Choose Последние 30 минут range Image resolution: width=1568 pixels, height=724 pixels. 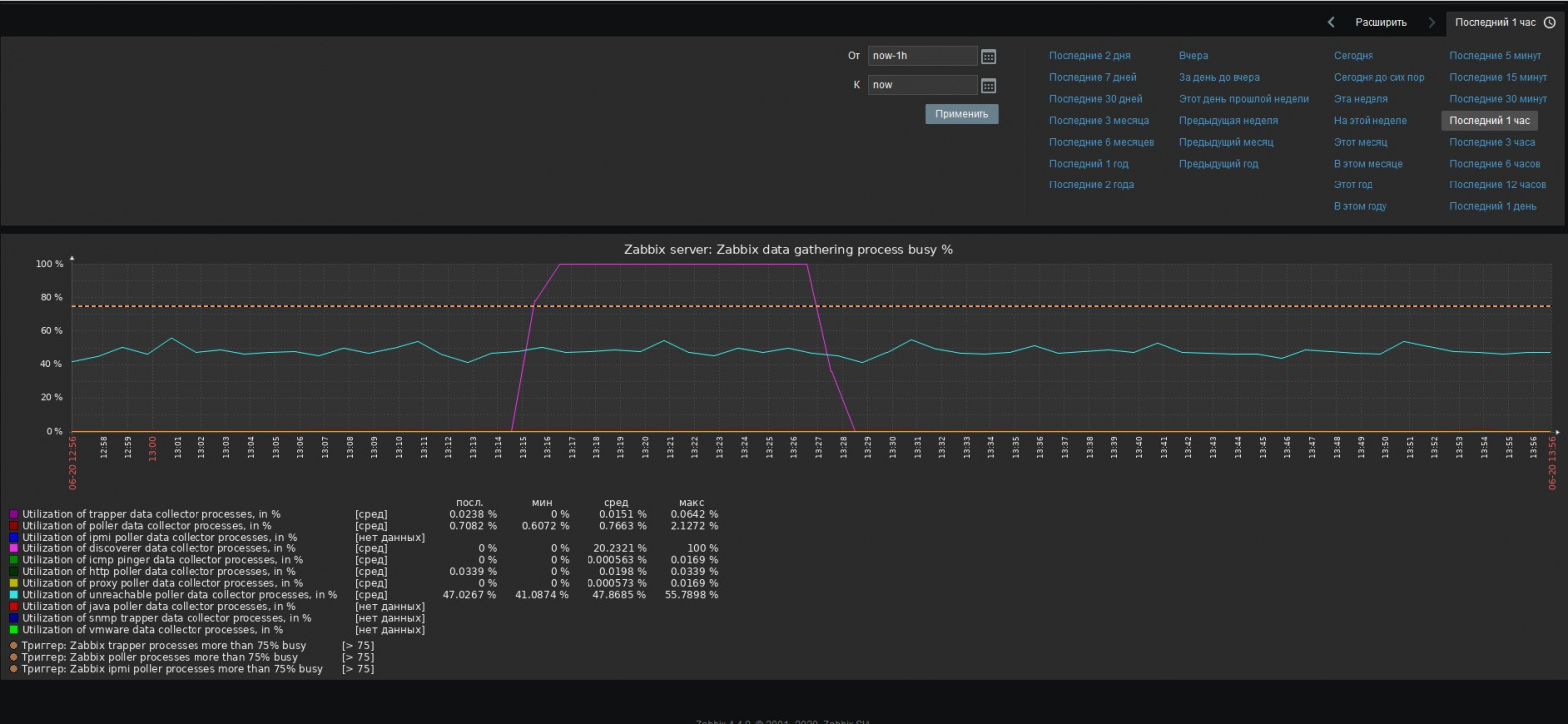coord(1498,99)
